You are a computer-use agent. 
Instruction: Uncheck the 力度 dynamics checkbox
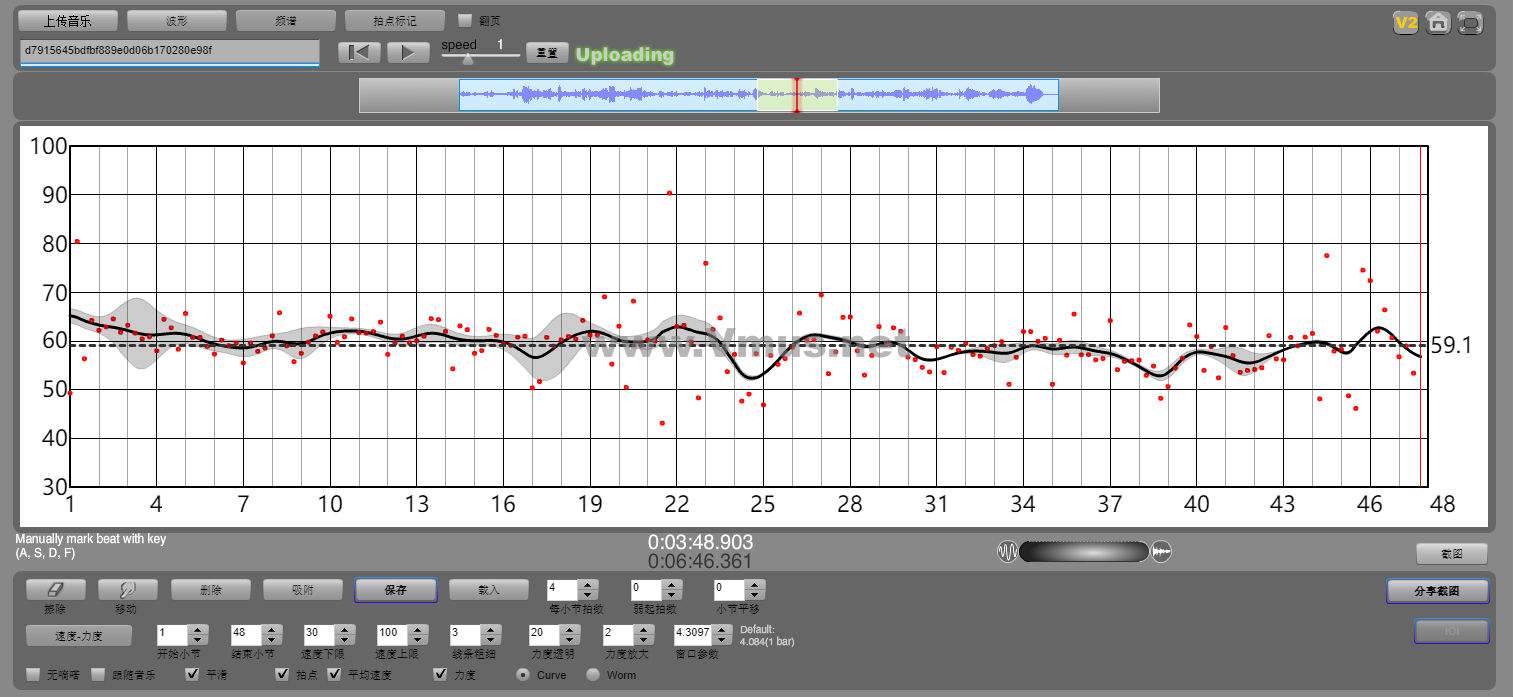click(x=440, y=675)
